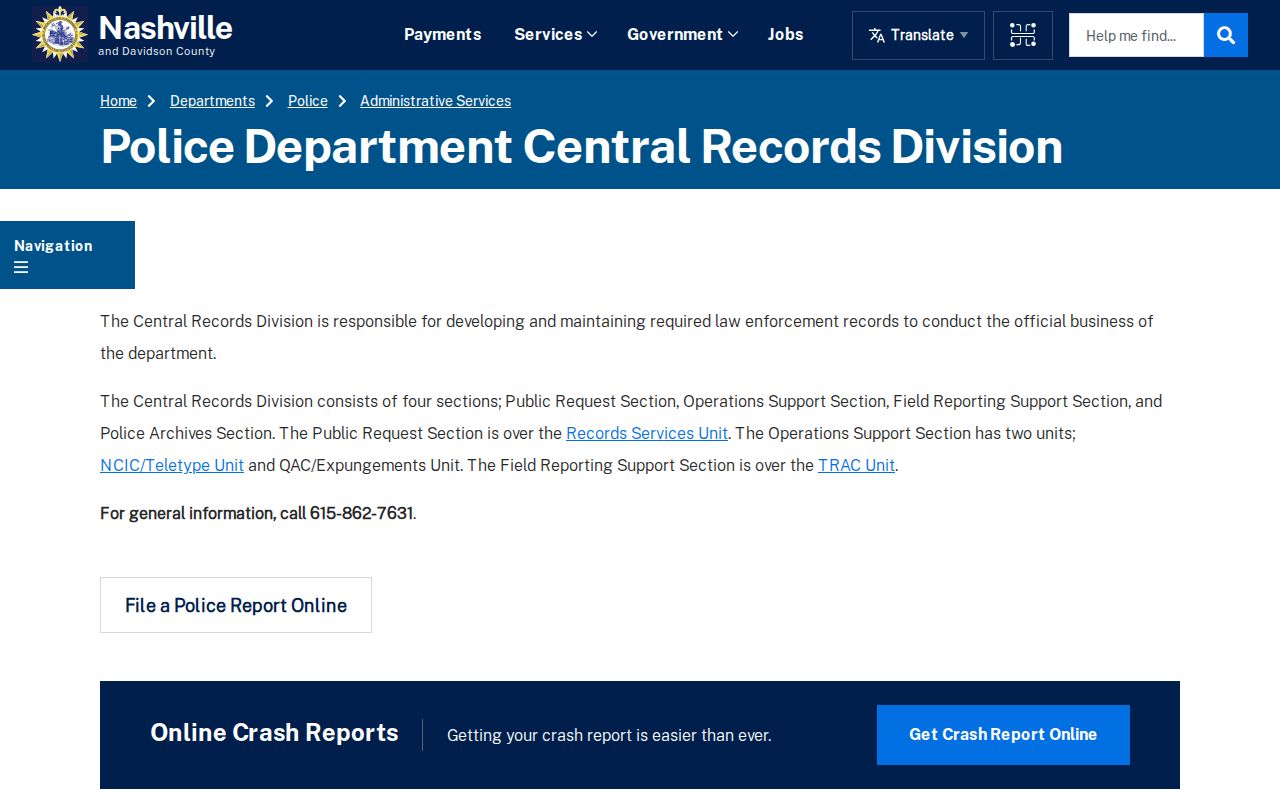Open the Payments menu item
This screenshot has width=1280, height=800.
coord(442,34)
